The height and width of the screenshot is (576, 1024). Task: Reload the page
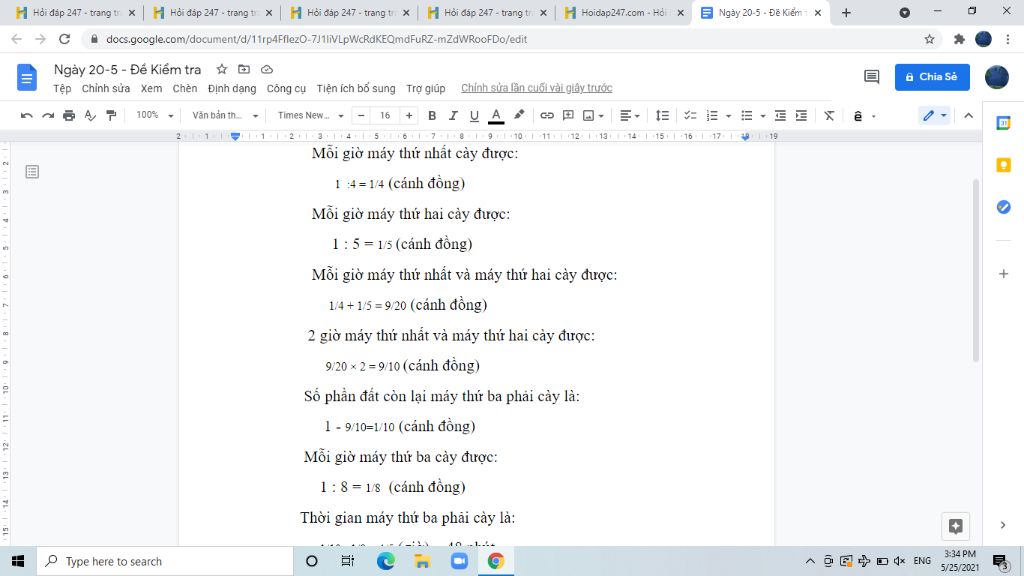64,39
